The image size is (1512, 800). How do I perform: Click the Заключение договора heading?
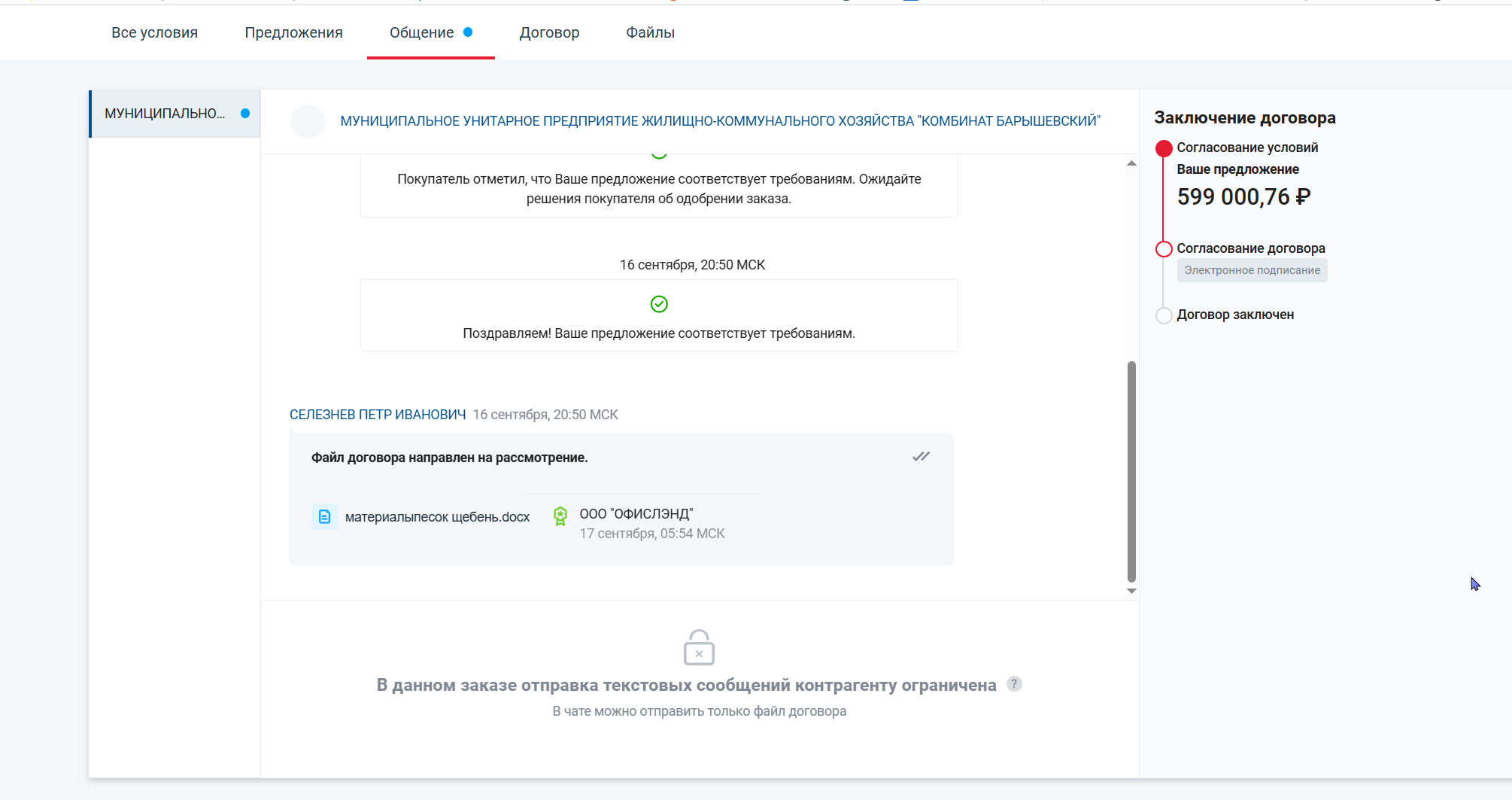[x=1245, y=118]
